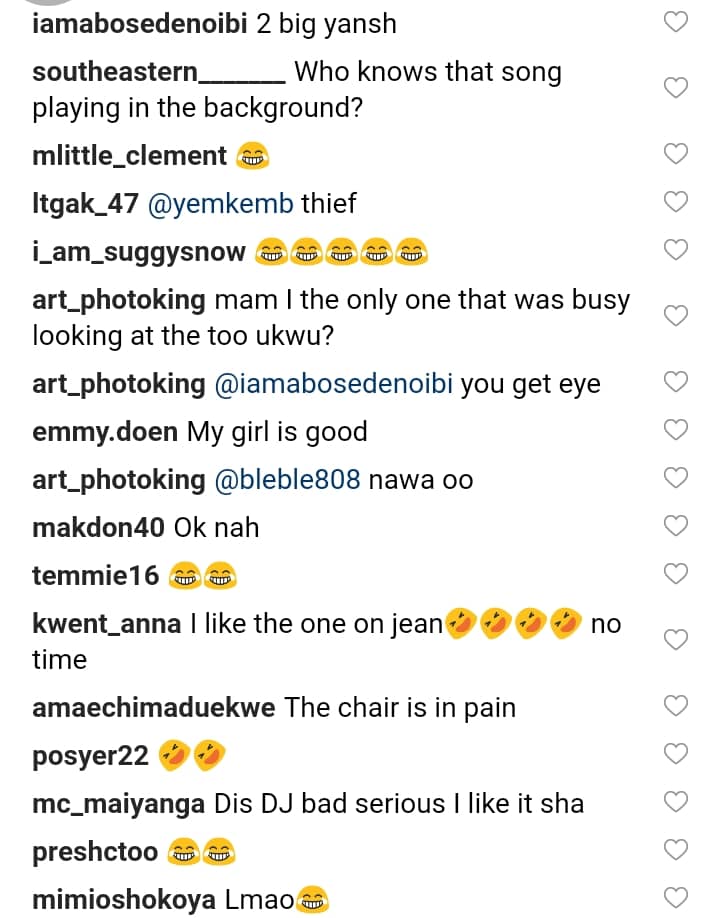The image size is (720, 918).
Task: Like southeastern's comment about the song
Action: coord(677,89)
